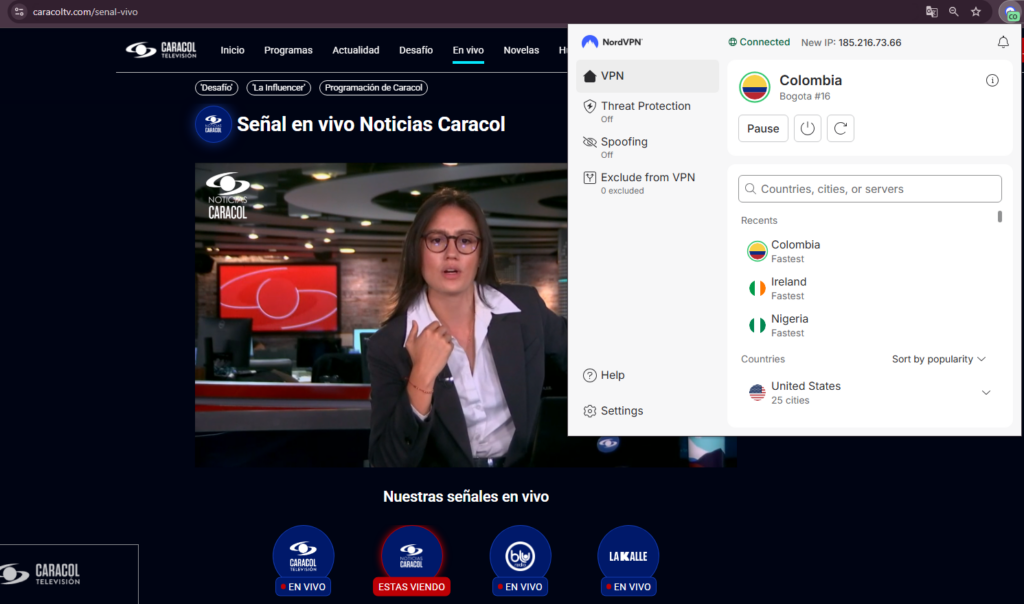Click the caracoltv.com address bar URL

(85, 12)
